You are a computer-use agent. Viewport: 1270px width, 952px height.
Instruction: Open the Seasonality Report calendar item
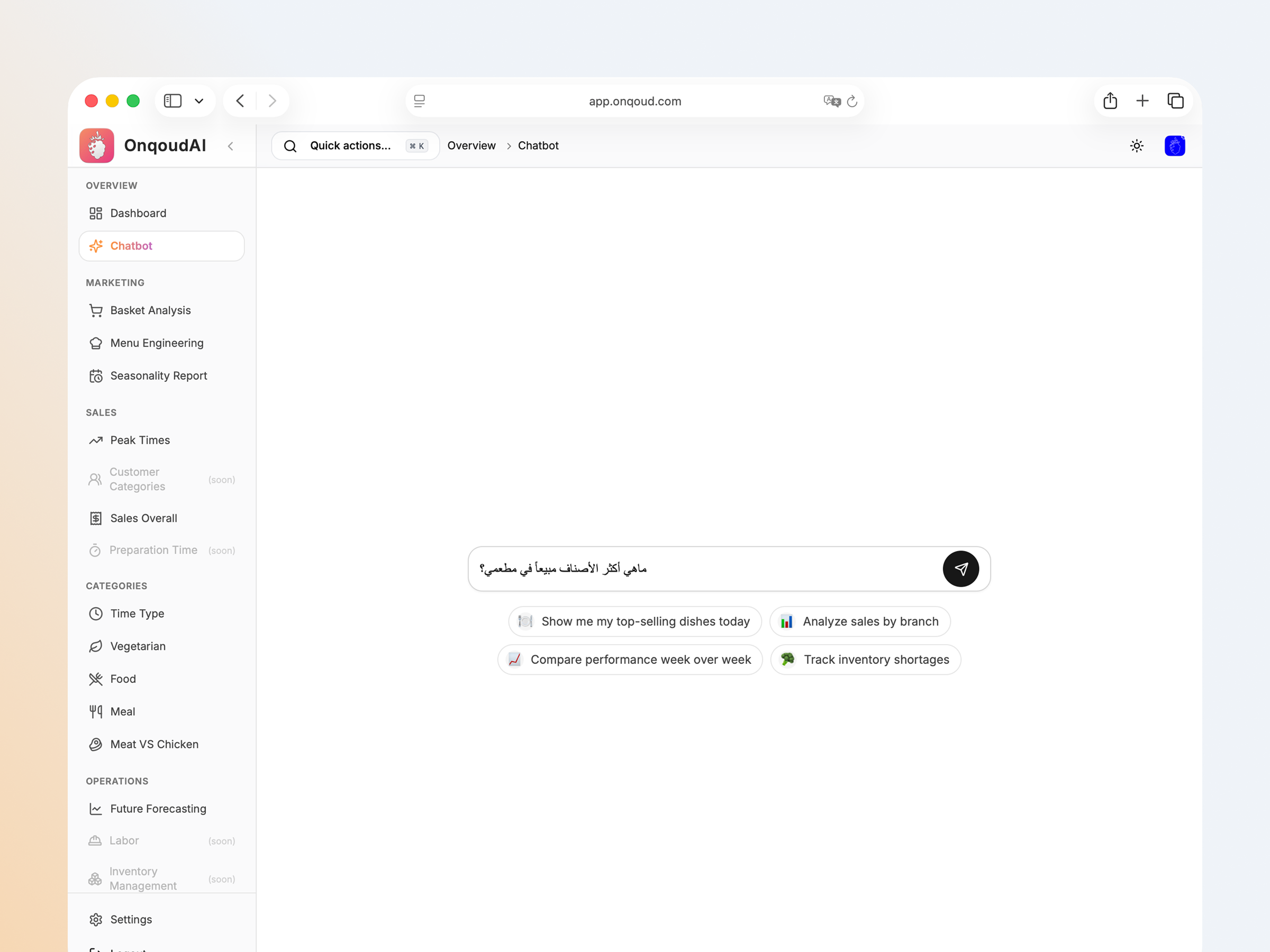pyautogui.click(x=158, y=376)
